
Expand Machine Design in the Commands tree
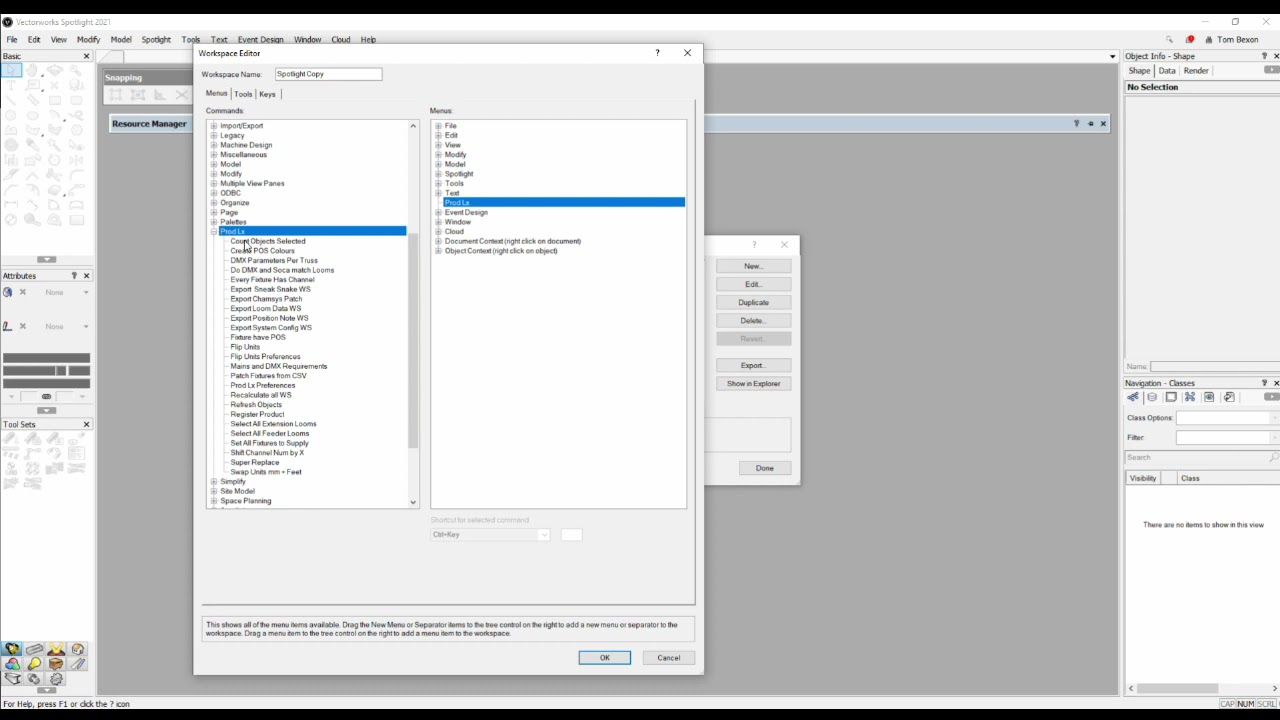(214, 145)
